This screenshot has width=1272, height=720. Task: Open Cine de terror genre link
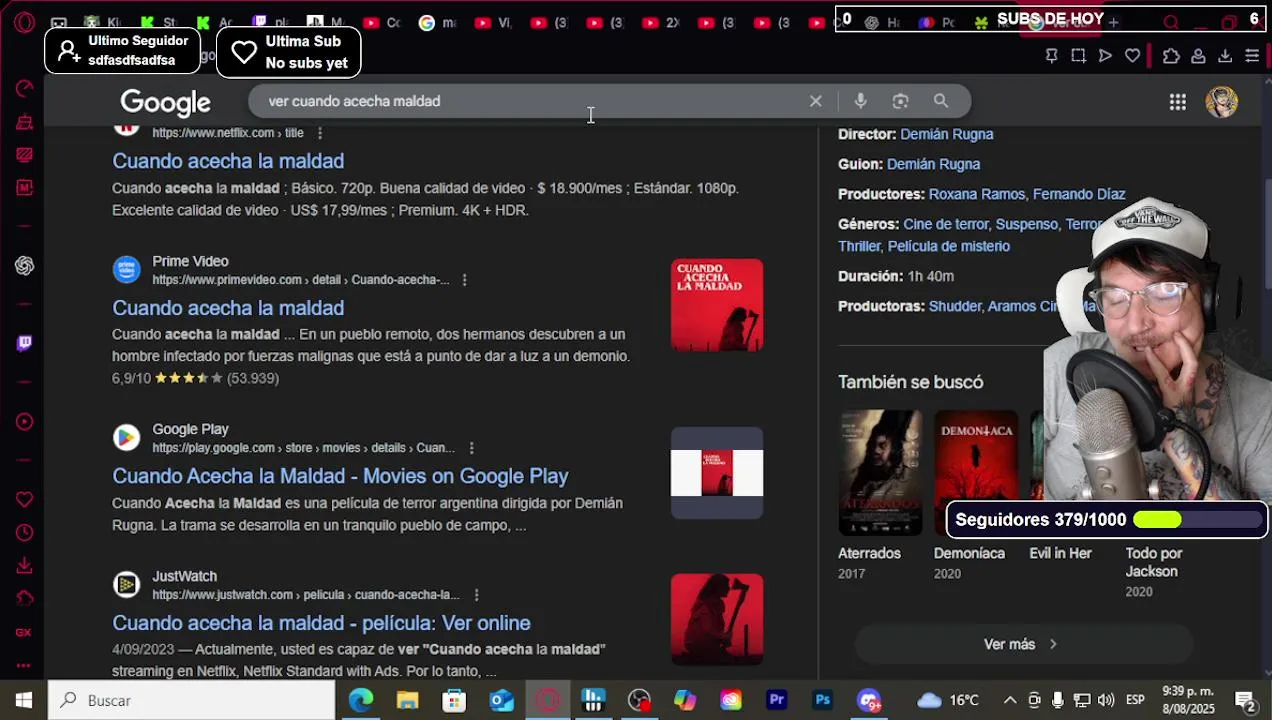(946, 224)
